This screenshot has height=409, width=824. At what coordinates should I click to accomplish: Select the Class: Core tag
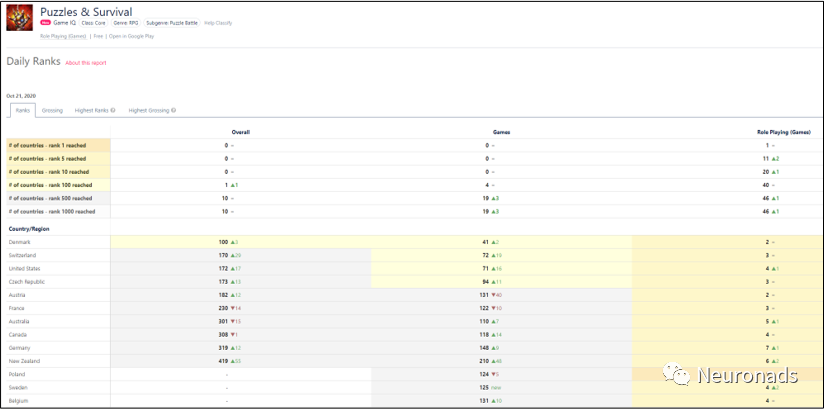93,22
